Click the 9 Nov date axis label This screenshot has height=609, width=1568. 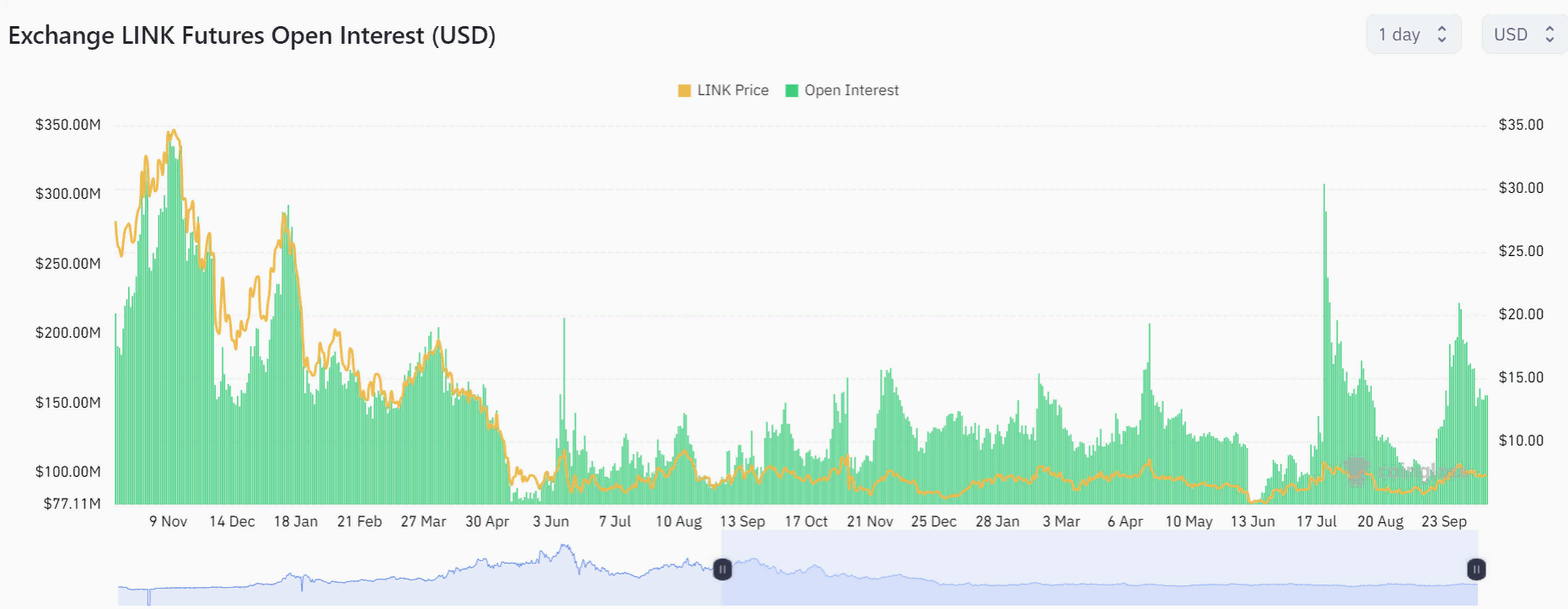click(168, 521)
